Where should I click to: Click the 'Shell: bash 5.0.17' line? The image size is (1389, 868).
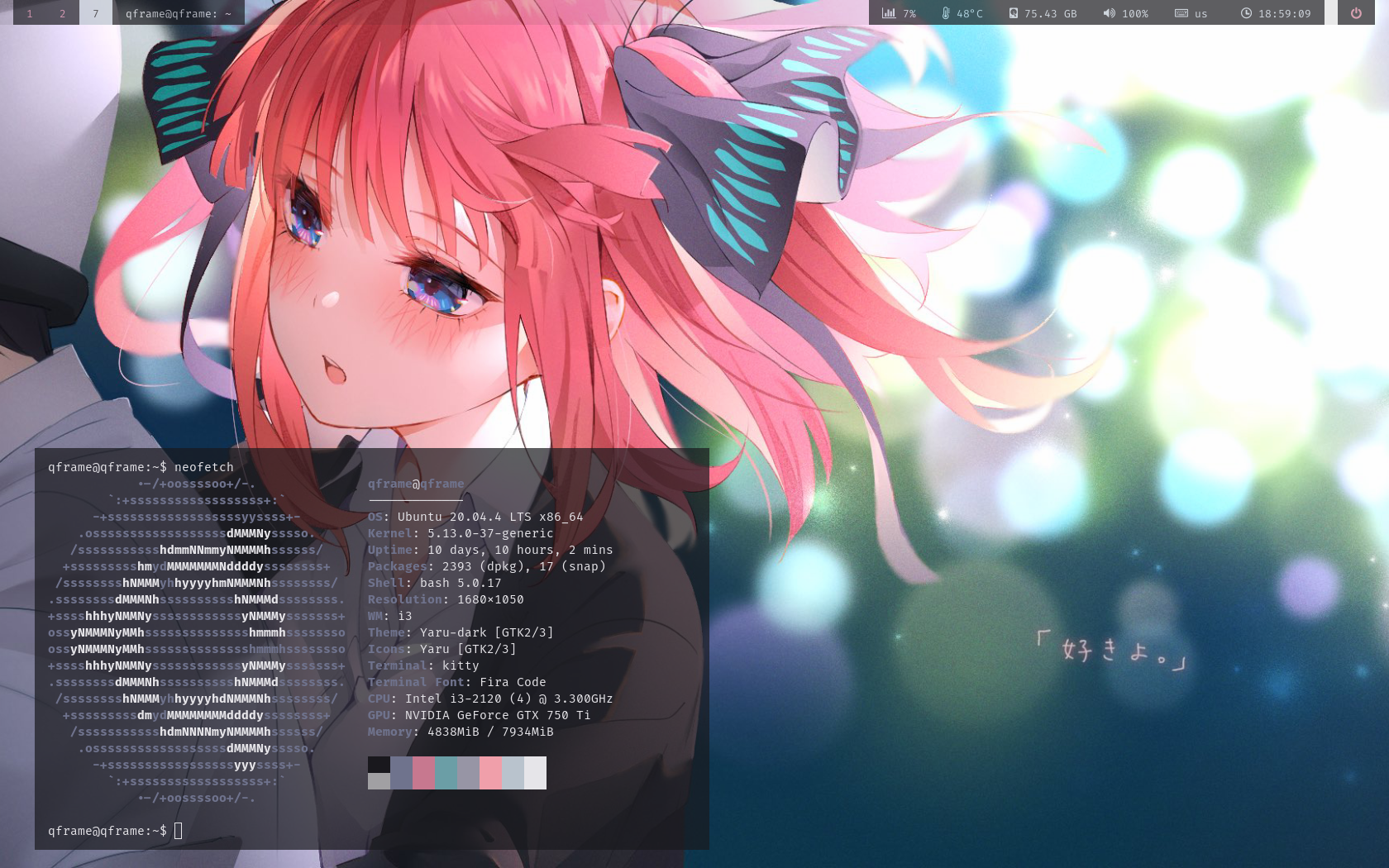(x=435, y=583)
